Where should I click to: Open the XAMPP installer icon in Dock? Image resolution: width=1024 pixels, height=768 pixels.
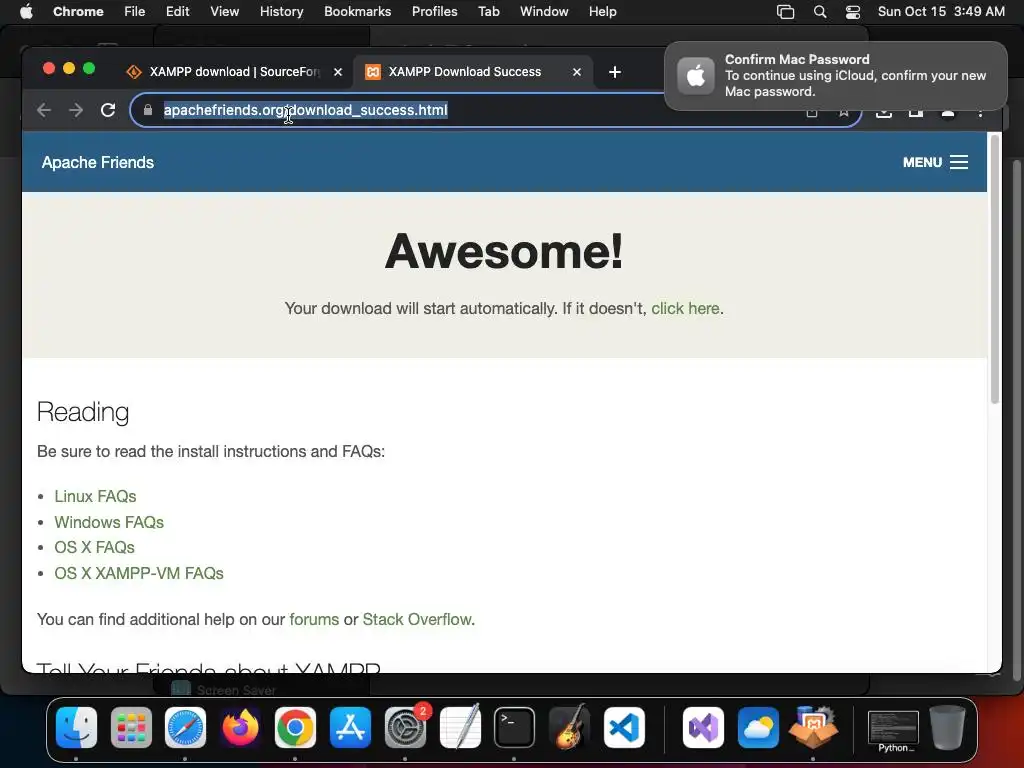[x=813, y=726]
